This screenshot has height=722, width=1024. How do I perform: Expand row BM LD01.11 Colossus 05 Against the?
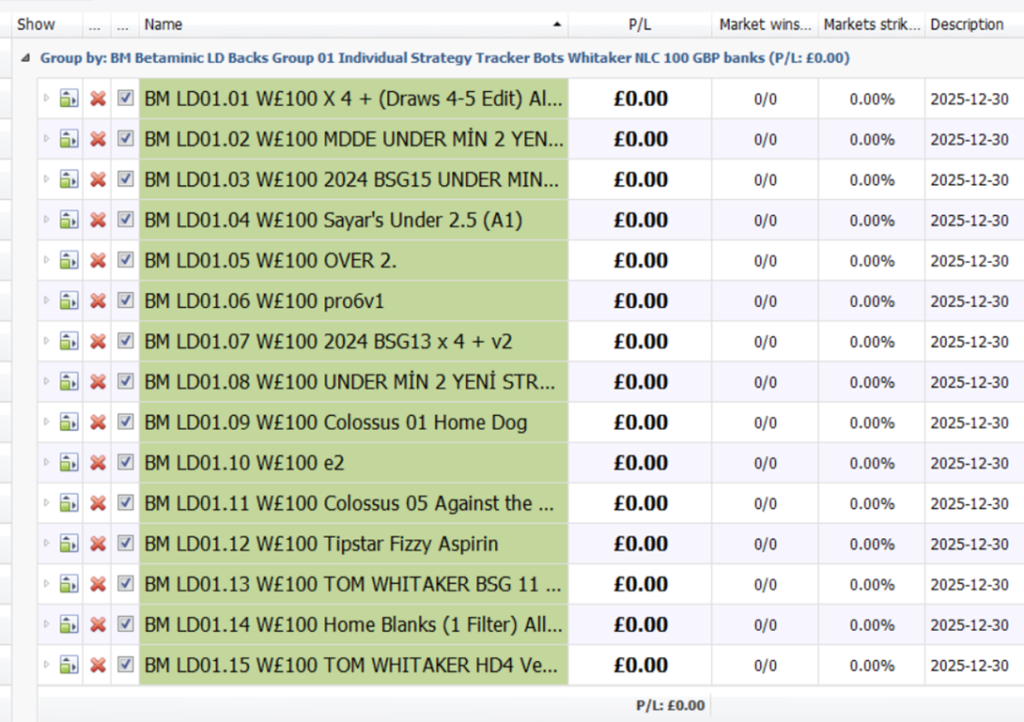pyautogui.click(x=46, y=503)
